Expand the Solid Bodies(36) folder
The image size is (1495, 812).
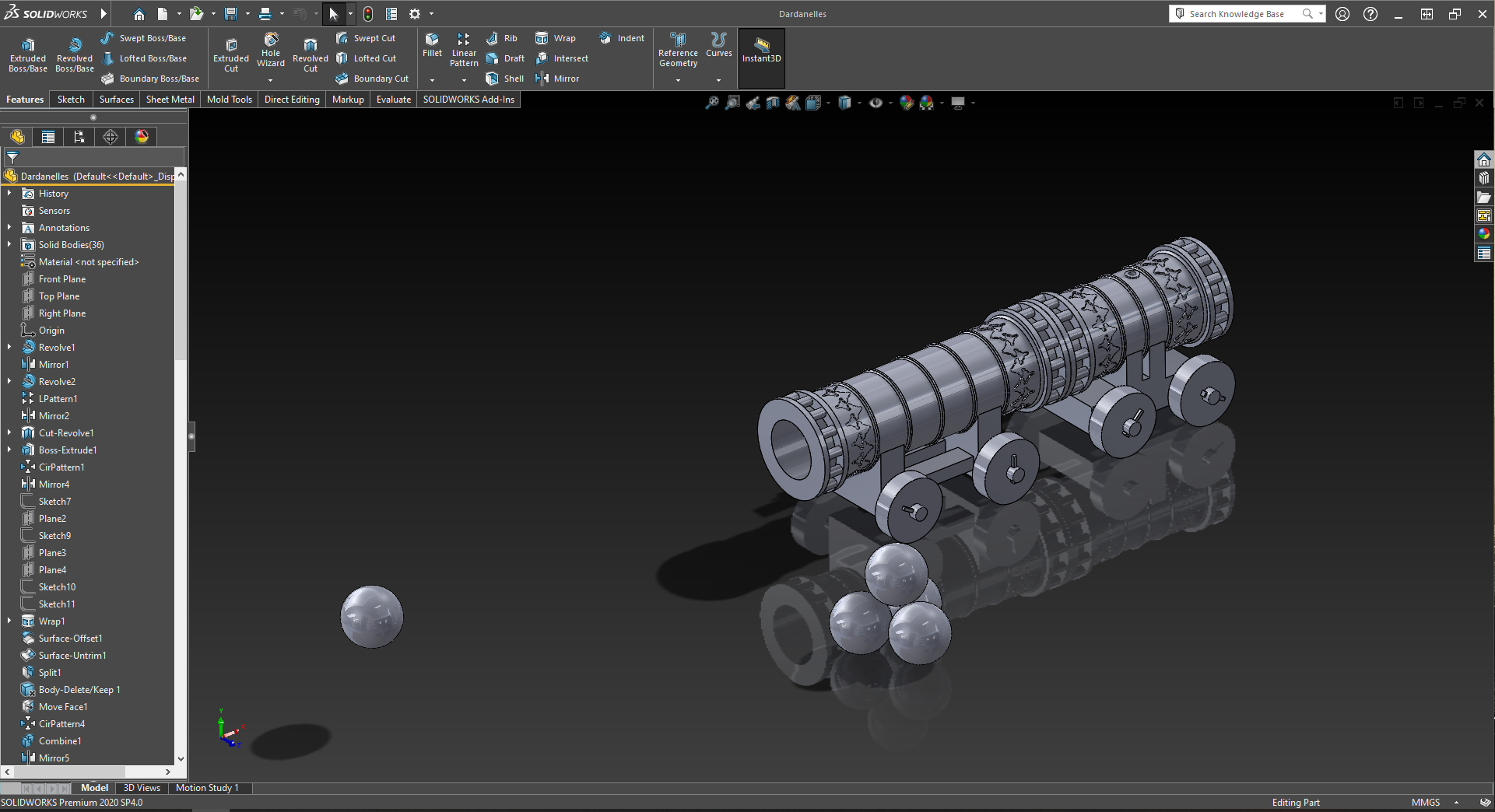[9, 244]
